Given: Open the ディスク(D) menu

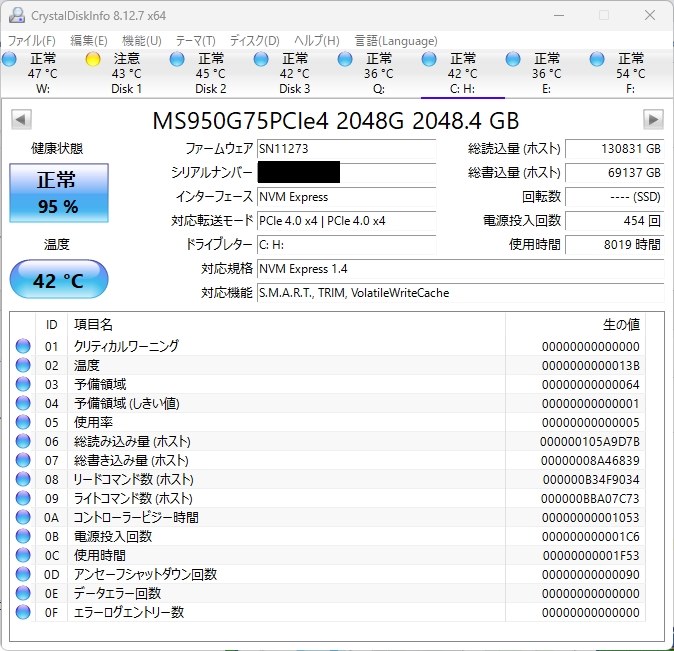Looking at the screenshot, I should pos(254,41).
